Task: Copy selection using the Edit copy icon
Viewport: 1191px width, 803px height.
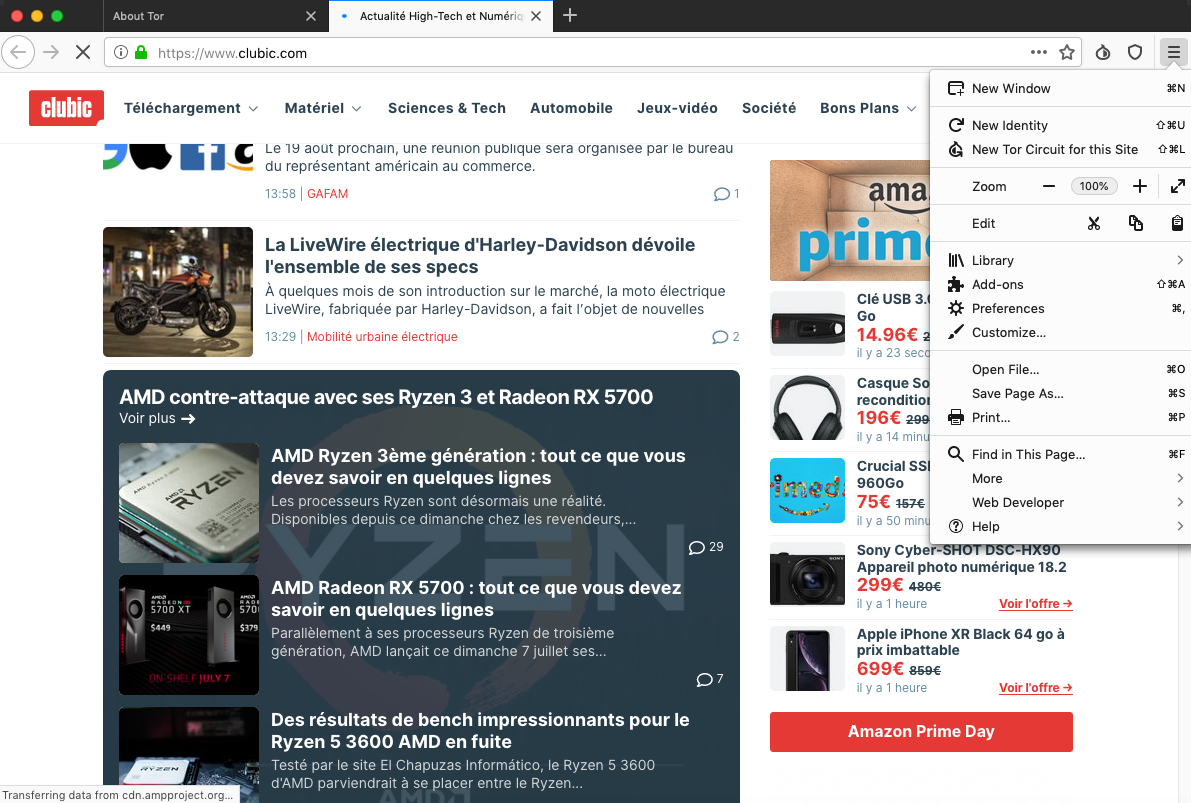Action: (1136, 223)
